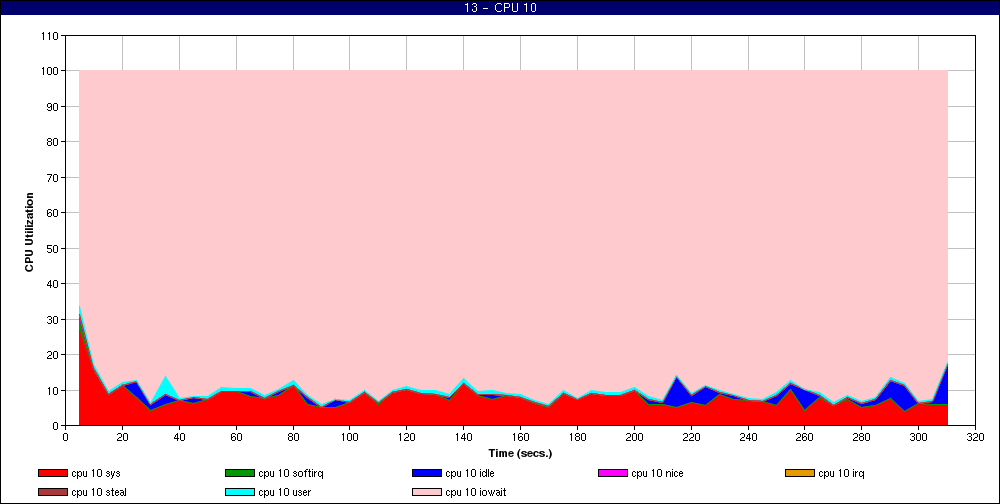The image size is (1000, 504).
Task: Click the x-axis tick label 260
Action: tap(804, 437)
